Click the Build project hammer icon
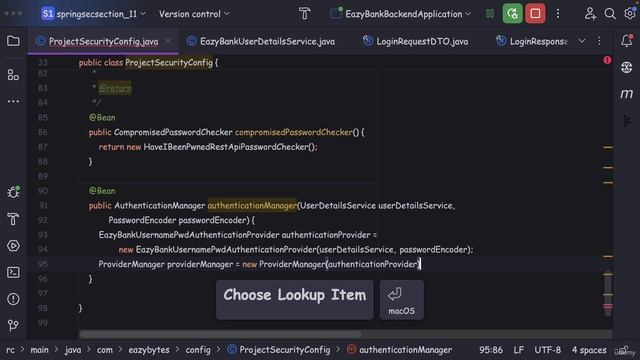This screenshot has height=360, width=640. tap(304, 14)
